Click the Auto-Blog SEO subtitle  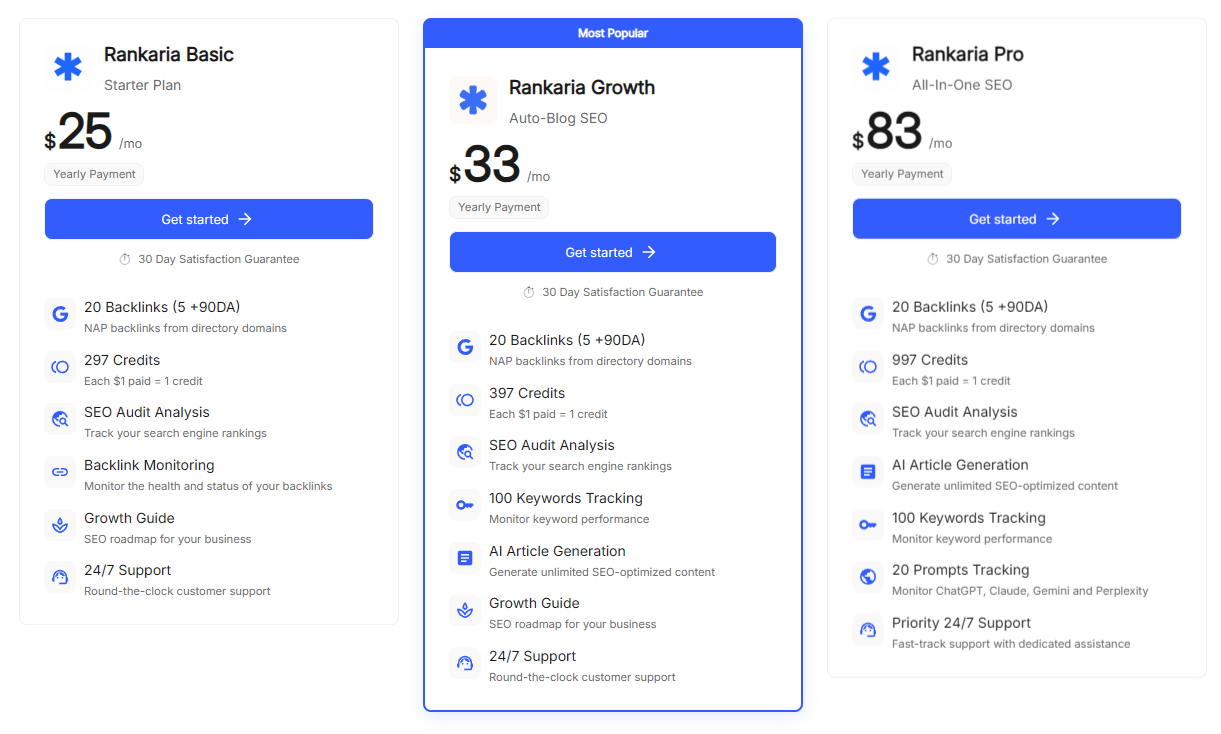point(558,118)
